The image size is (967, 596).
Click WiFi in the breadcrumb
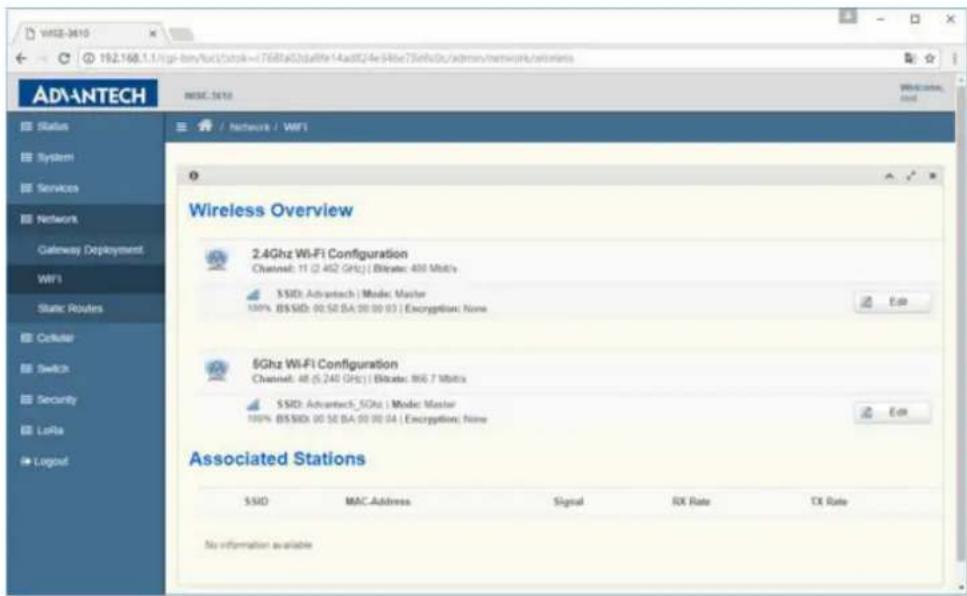click(x=295, y=127)
